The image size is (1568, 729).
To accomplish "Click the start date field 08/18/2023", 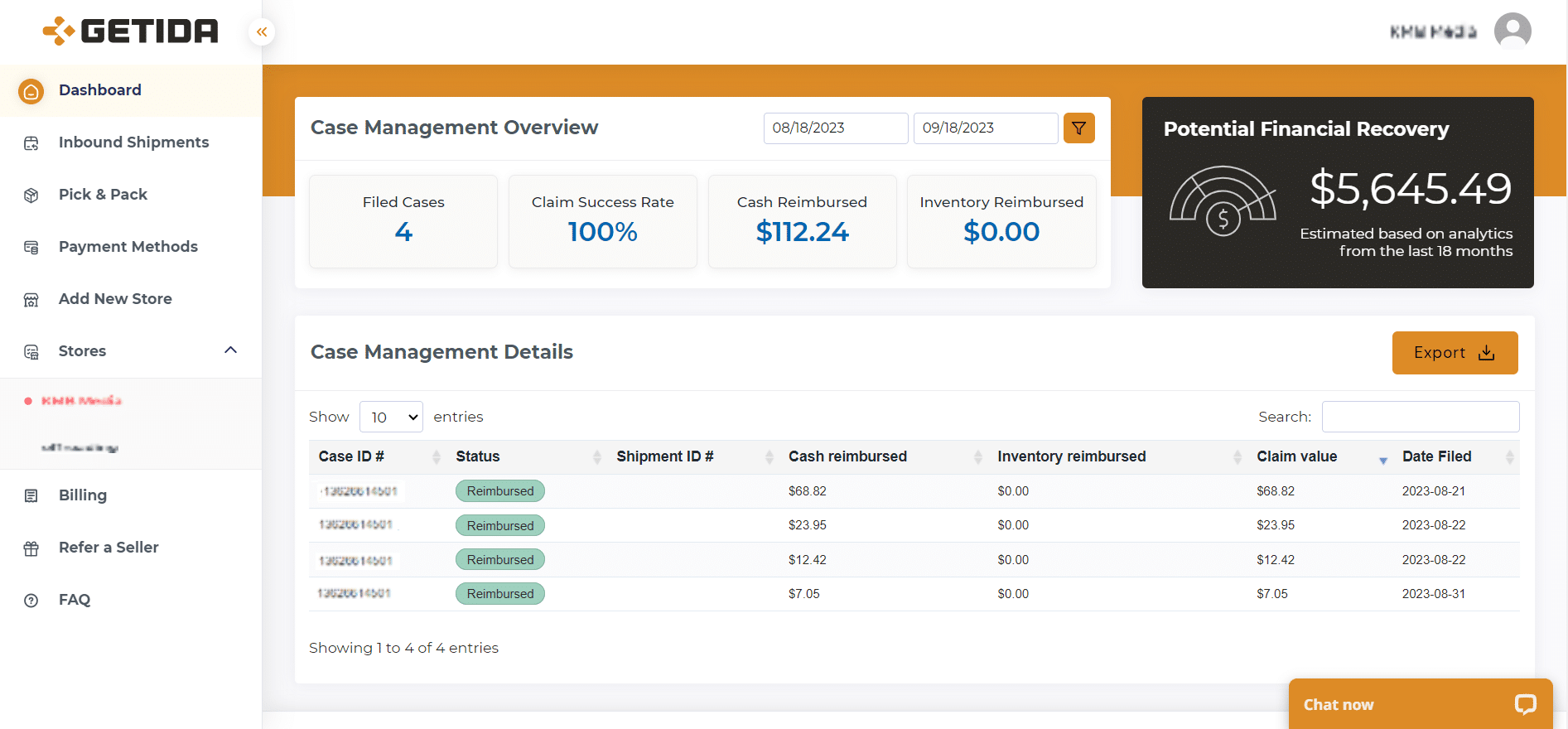I will (835, 128).
